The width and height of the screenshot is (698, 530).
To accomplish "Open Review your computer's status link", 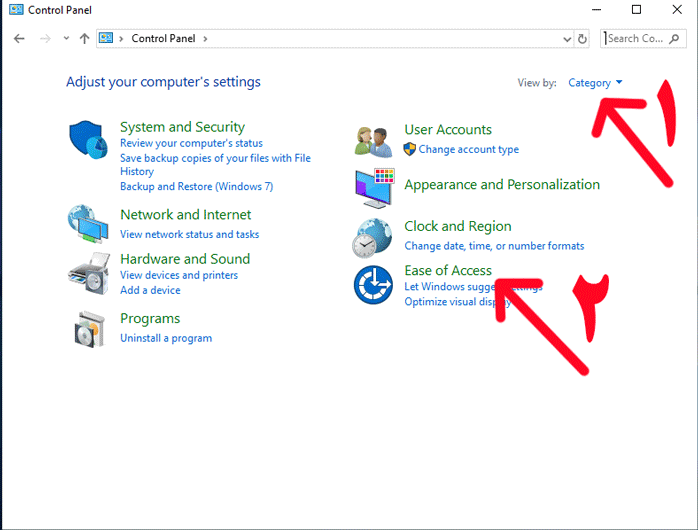I will pos(191,143).
